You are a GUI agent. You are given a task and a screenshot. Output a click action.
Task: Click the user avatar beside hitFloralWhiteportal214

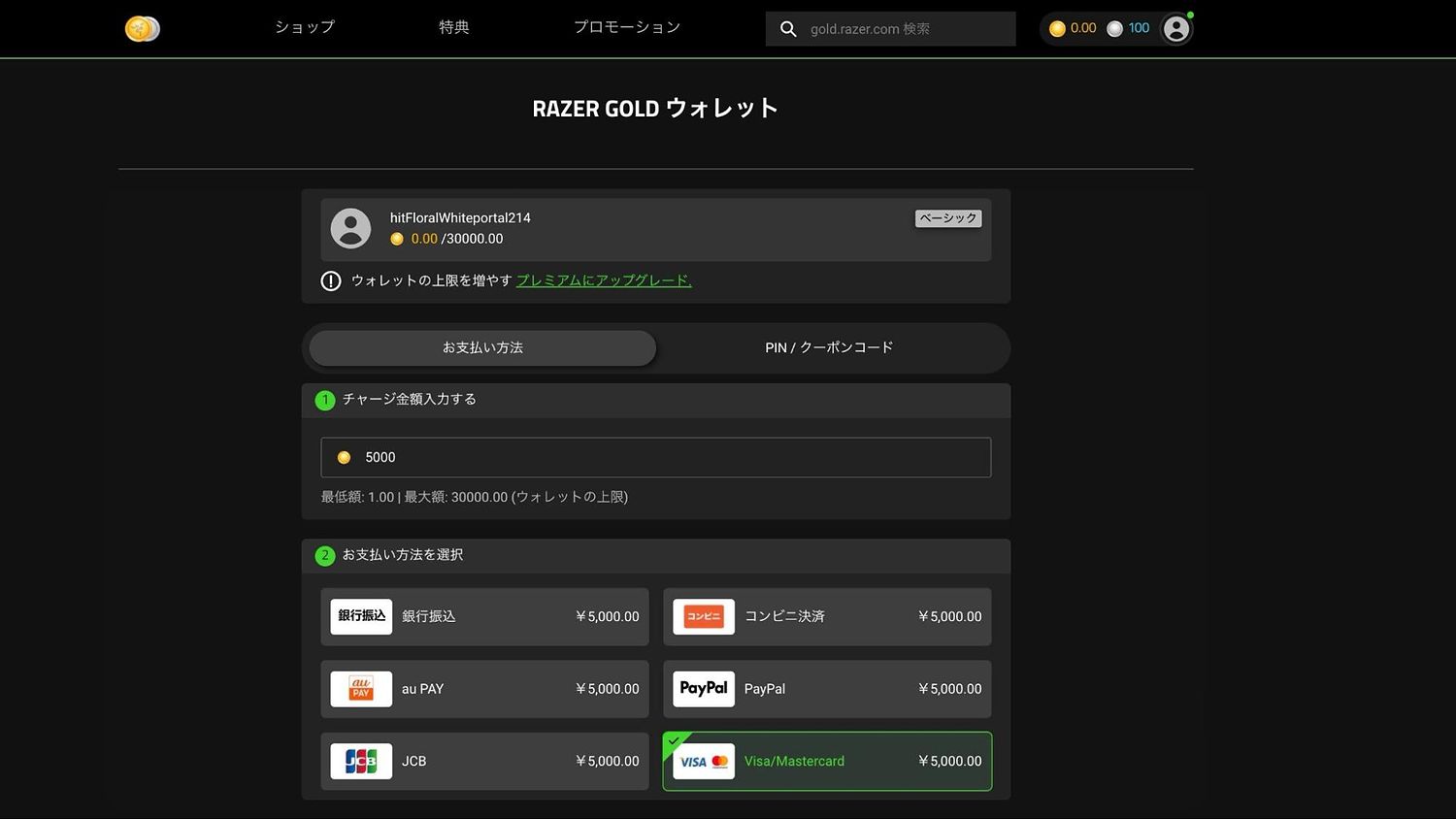(x=350, y=229)
